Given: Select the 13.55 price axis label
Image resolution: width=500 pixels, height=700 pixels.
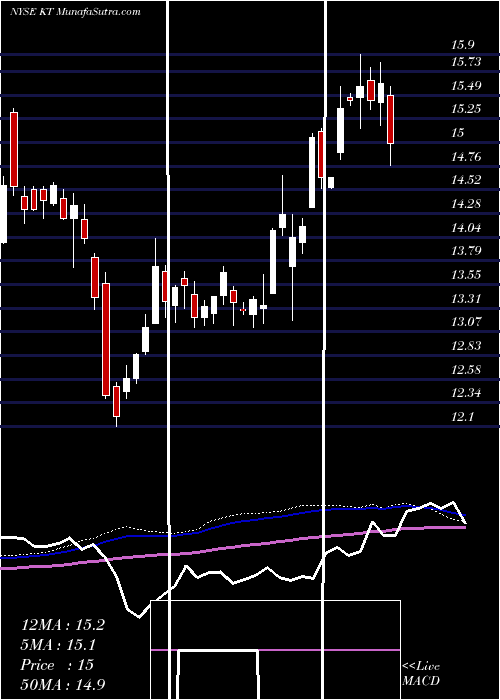Looking at the screenshot, I should coord(466,275).
